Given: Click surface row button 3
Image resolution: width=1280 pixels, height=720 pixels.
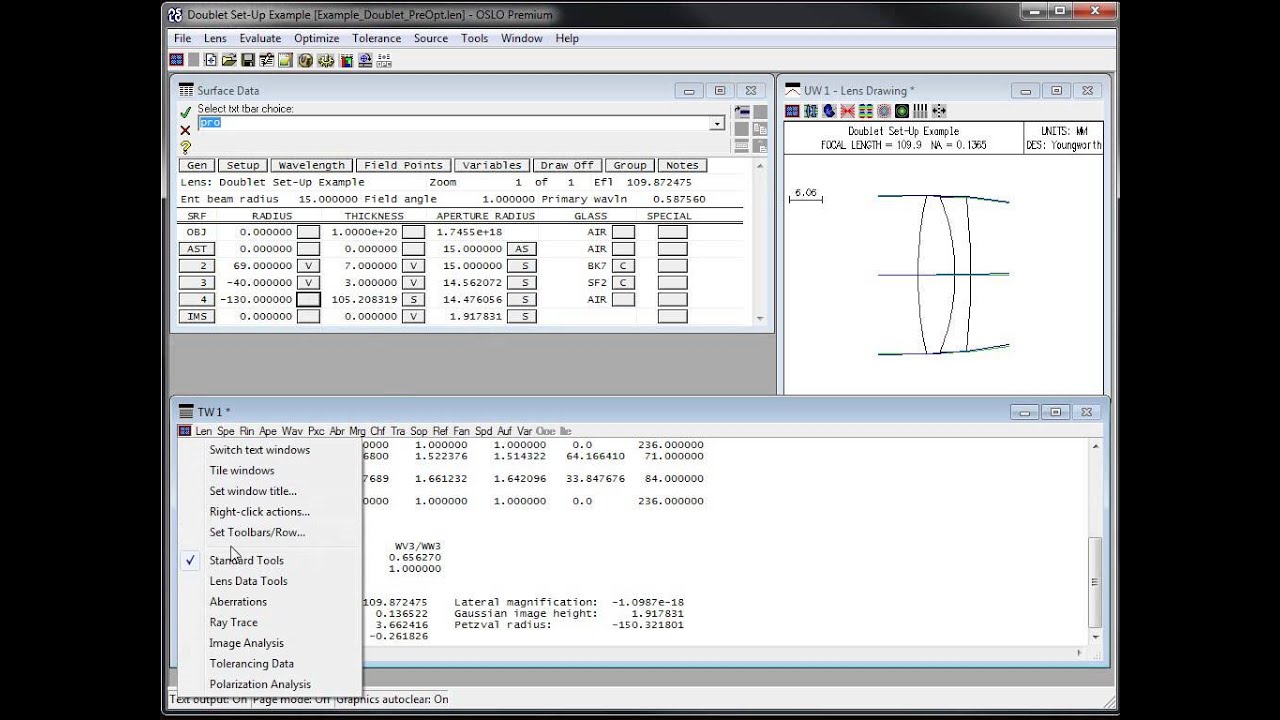Looking at the screenshot, I should [x=196, y=283].
